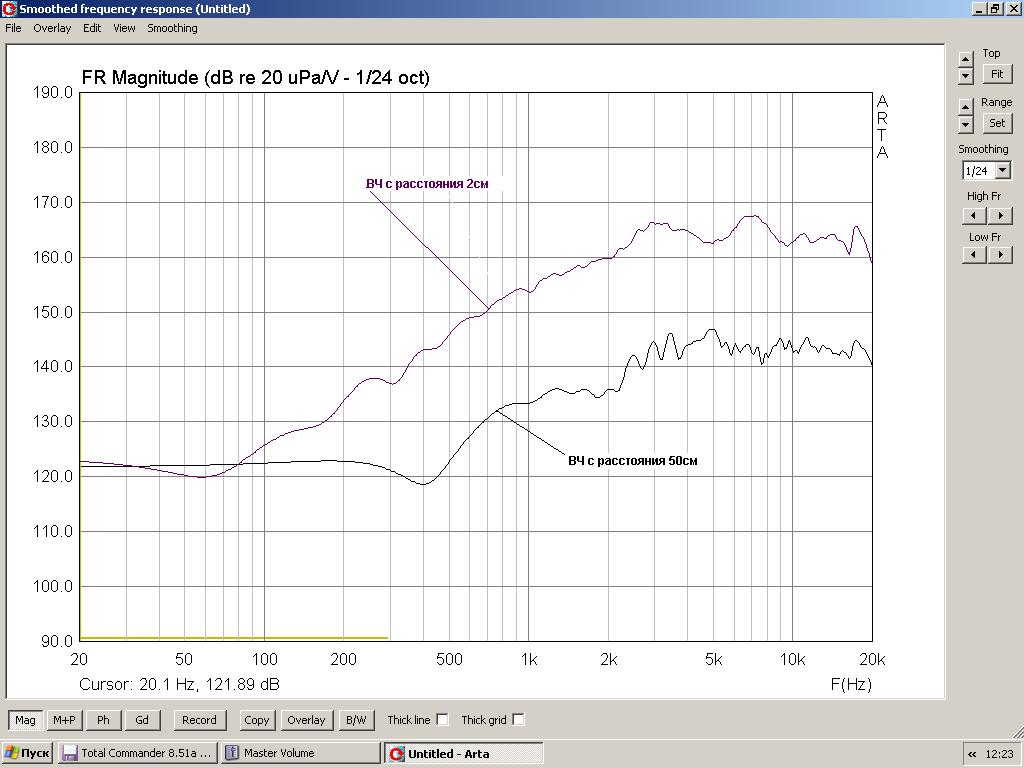This screenshot has height=768, width=1024.
Task: Open the Smoothing menu
Action: (x=172, y=28)
